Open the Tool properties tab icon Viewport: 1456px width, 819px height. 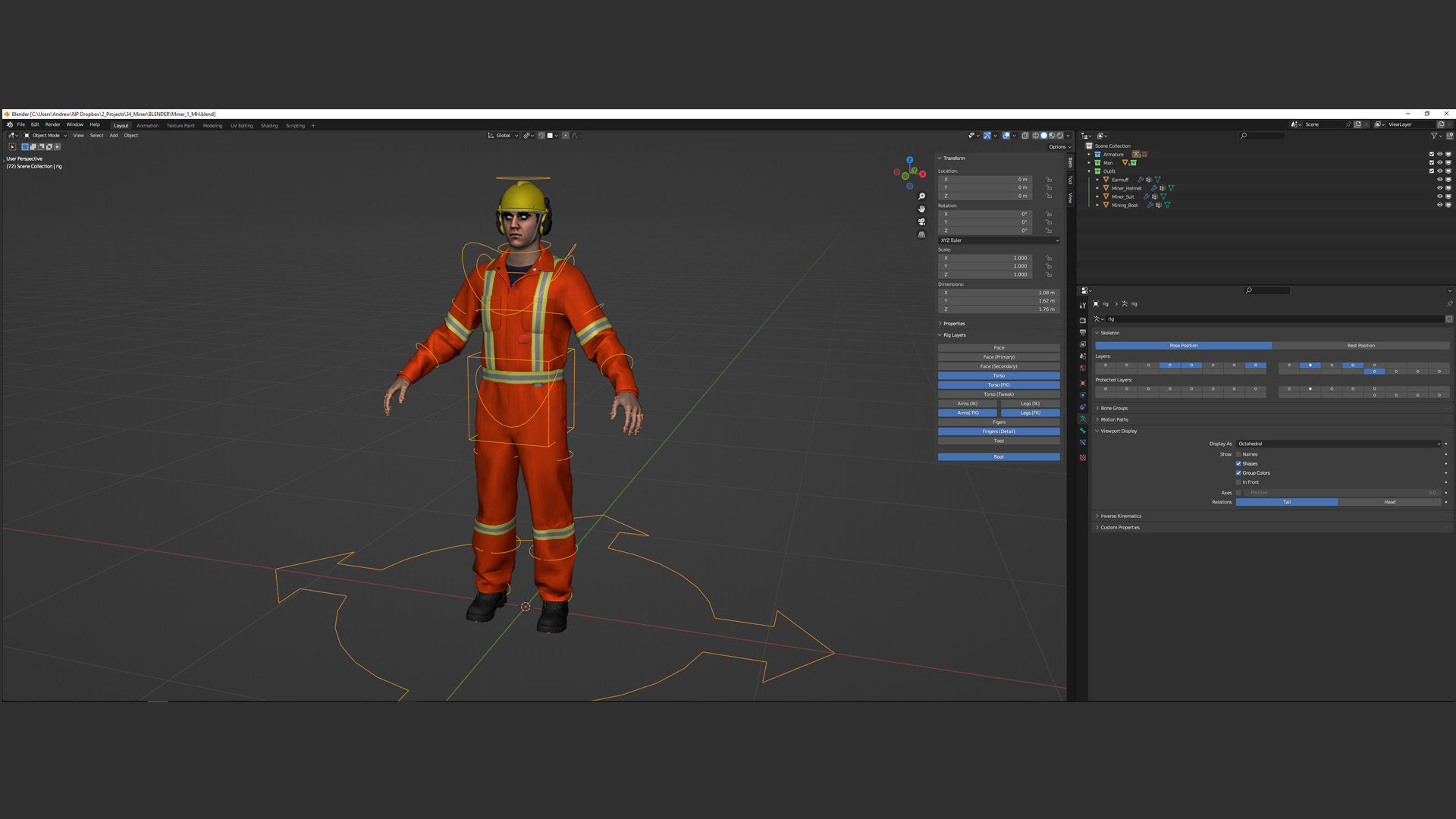[1082, 306]
